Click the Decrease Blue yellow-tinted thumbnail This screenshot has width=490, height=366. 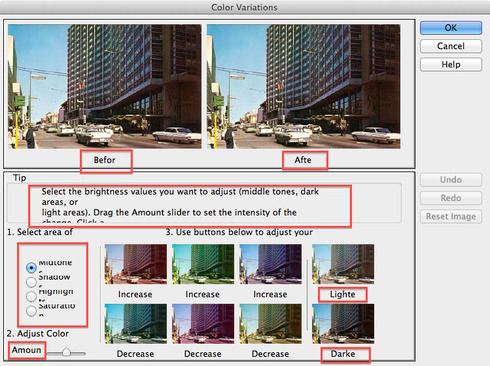[x=271, y=324]
